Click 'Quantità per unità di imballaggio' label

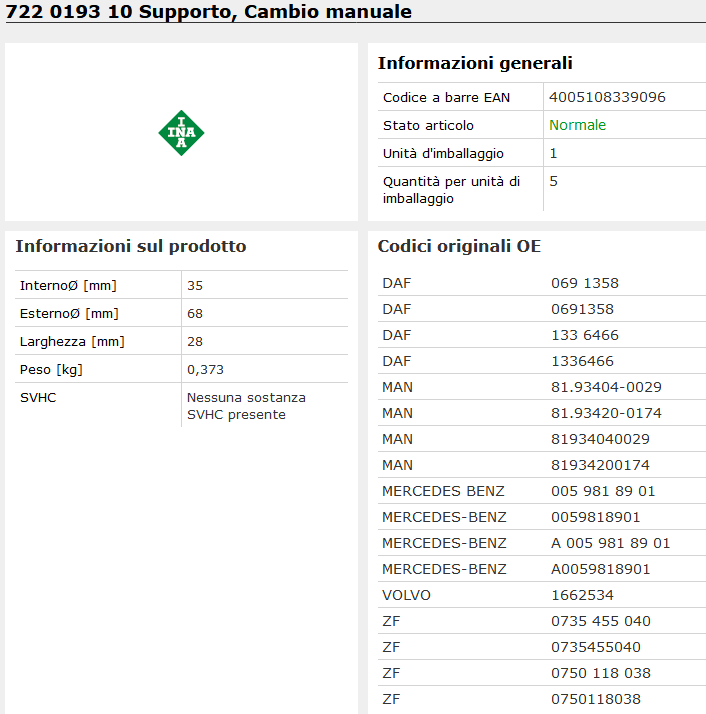pyautogui.click(x=451, y=190)
